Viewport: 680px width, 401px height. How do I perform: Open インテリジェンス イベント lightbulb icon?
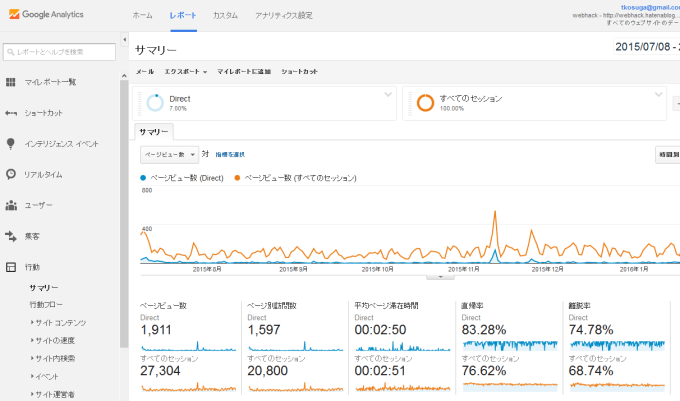pyautogui.click(x=11, y=144)
